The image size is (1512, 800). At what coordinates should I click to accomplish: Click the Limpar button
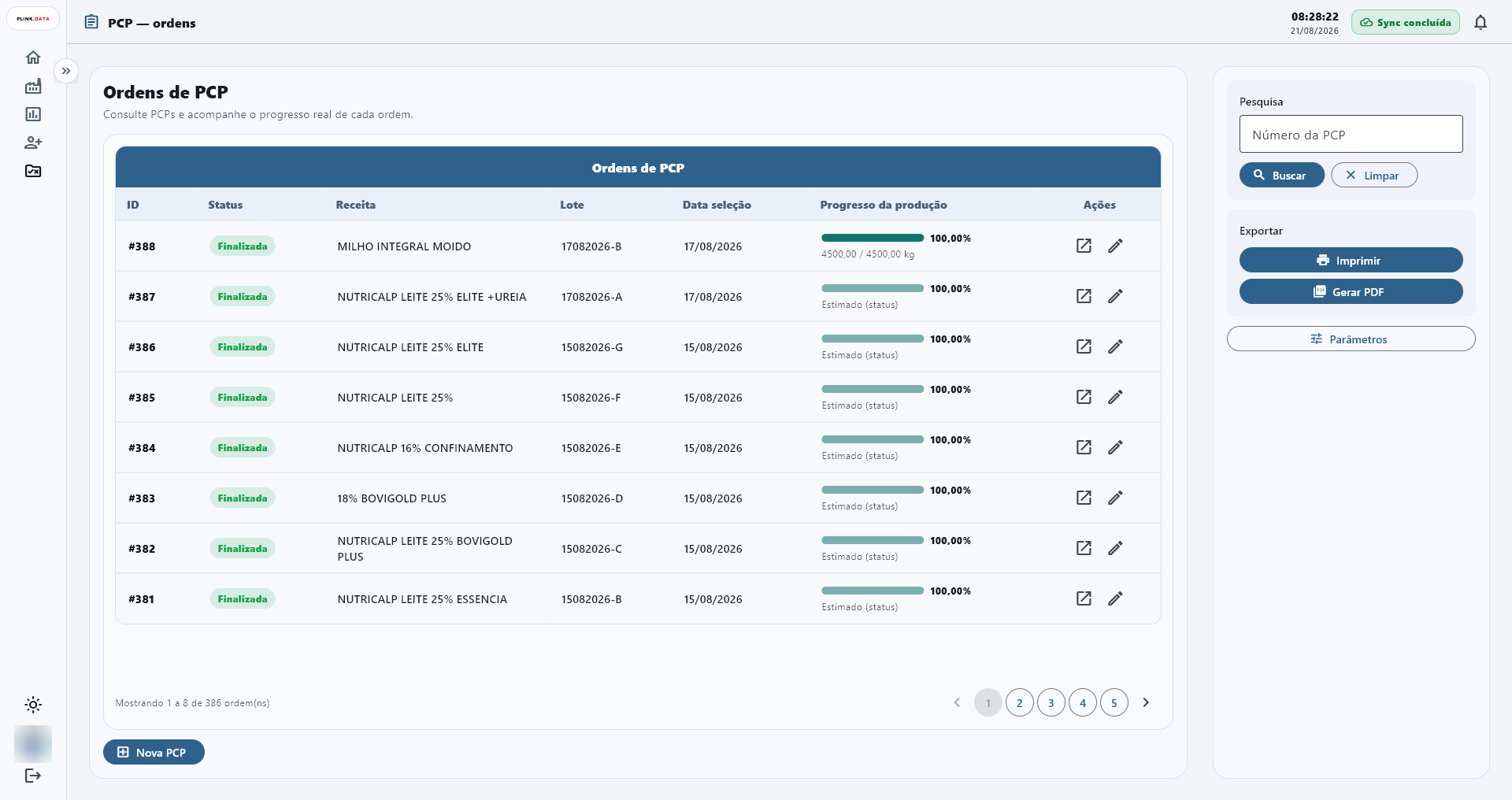(1374, 175)
